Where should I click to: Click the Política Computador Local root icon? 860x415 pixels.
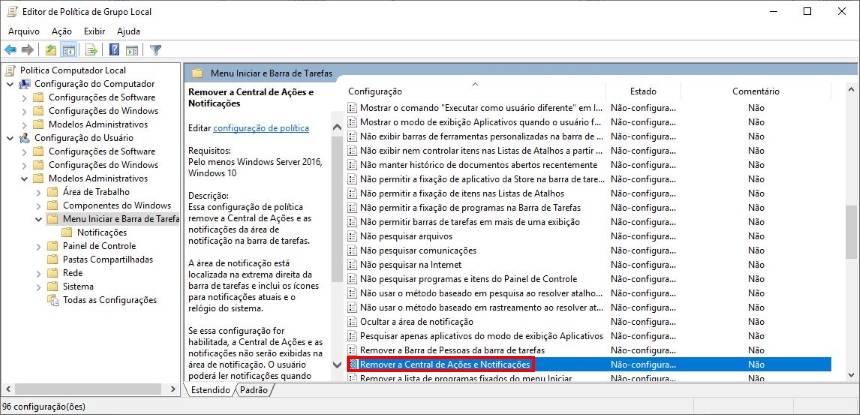11,70
